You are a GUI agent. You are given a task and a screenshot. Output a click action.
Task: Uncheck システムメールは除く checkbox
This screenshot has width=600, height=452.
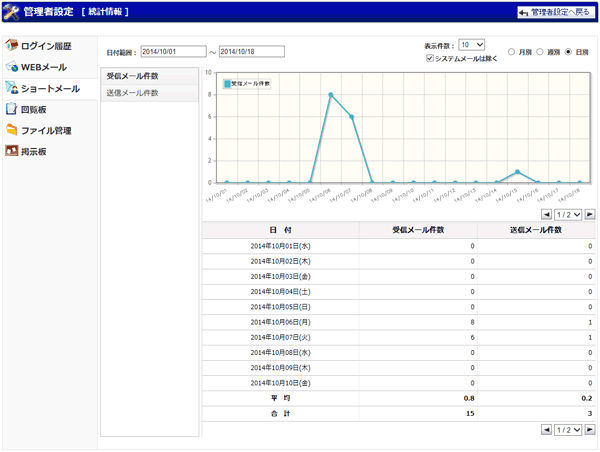(x=430, y=58)
